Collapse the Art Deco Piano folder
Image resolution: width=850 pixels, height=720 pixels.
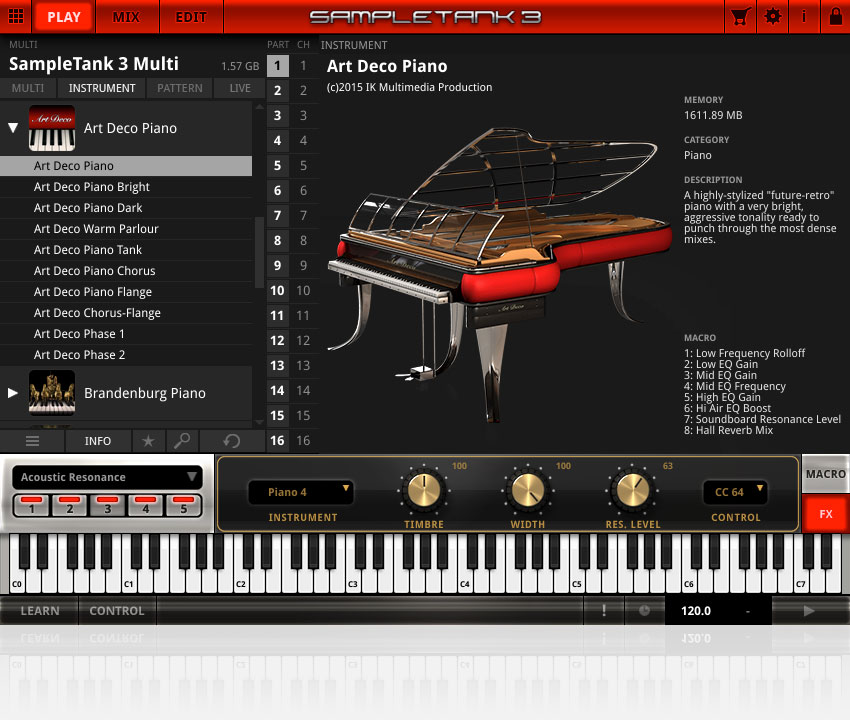[13, 128]
